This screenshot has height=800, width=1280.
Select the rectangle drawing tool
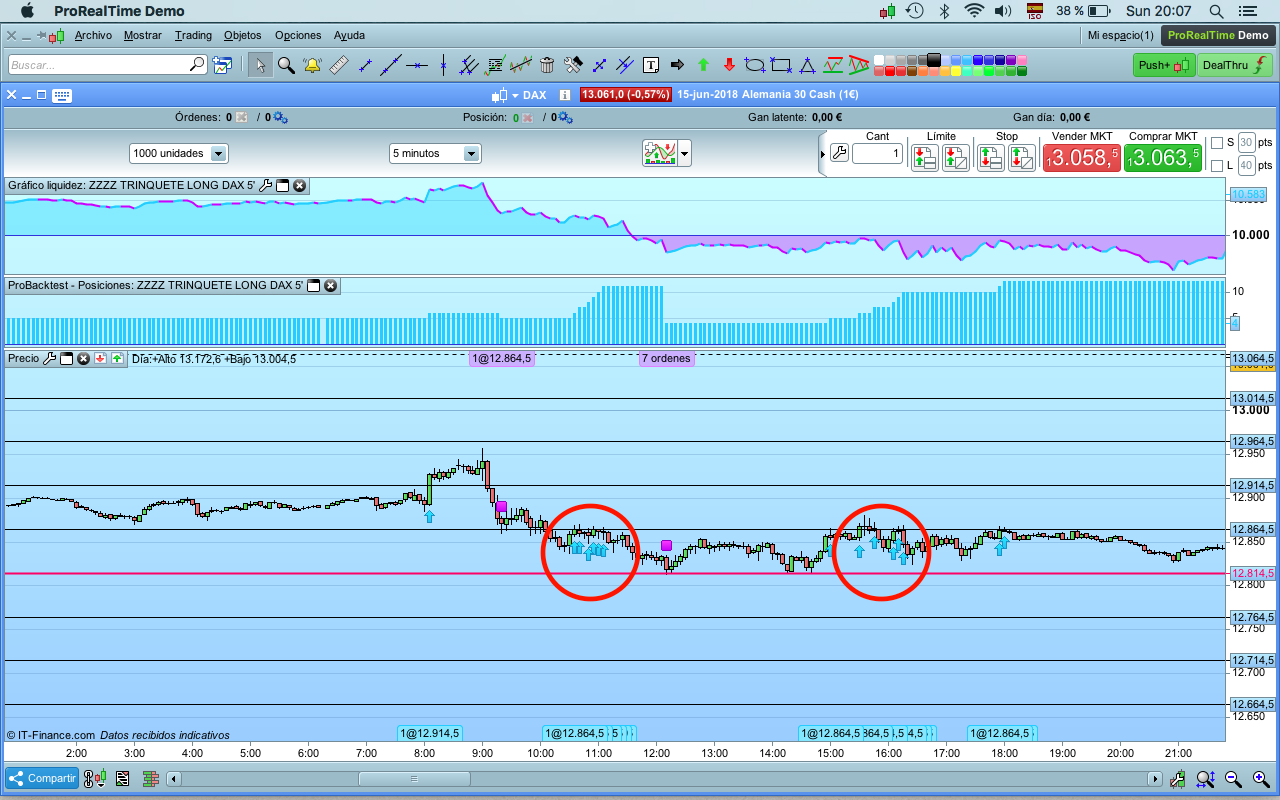[x=781, y=65]
